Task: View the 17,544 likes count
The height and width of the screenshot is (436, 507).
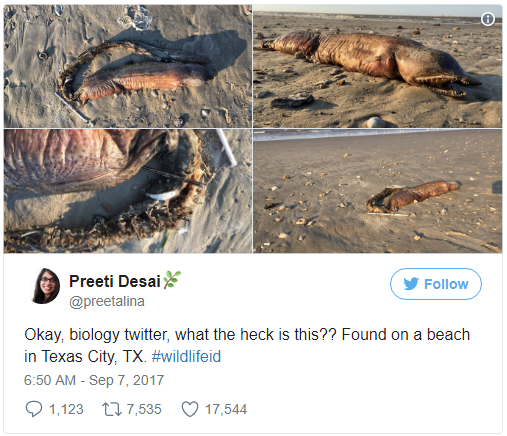Action: click(226, 409)
